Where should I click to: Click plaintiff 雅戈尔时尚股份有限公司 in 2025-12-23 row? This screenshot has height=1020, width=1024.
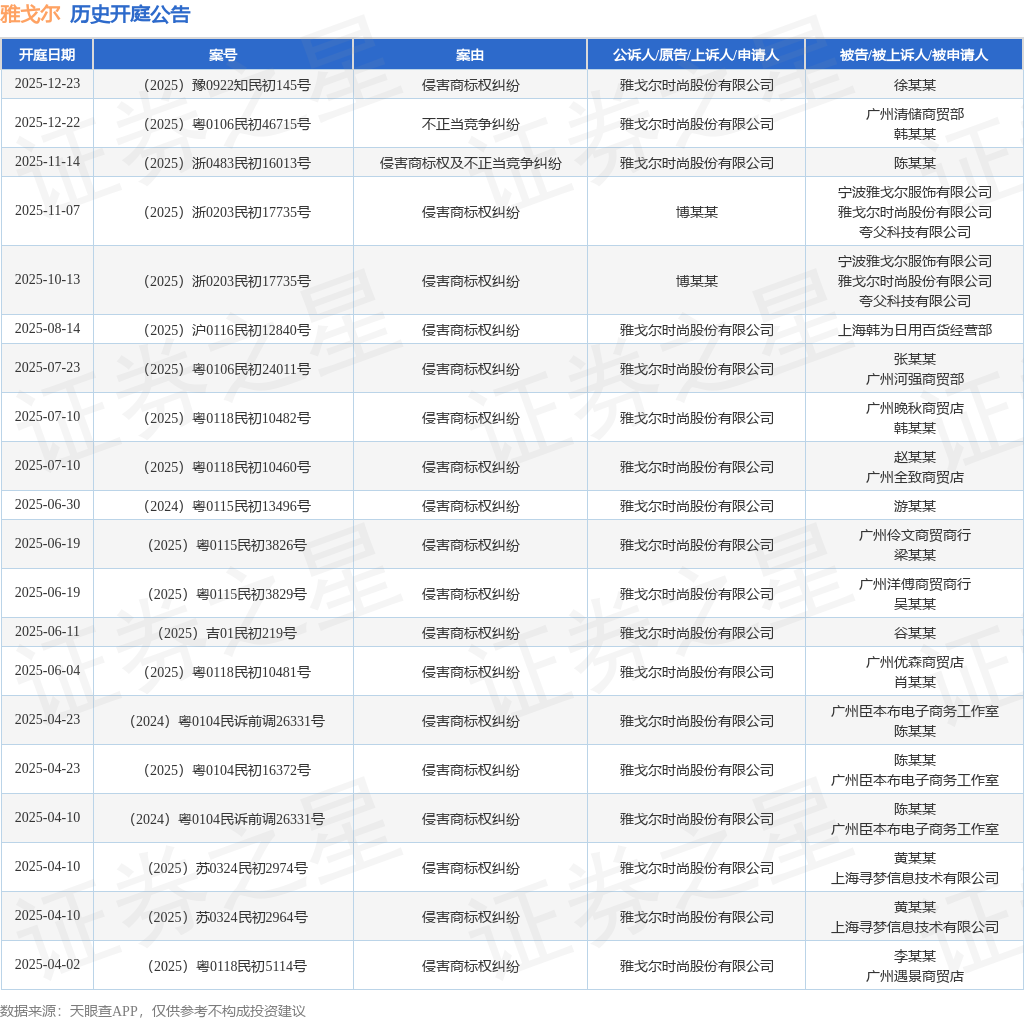point(696,85)
